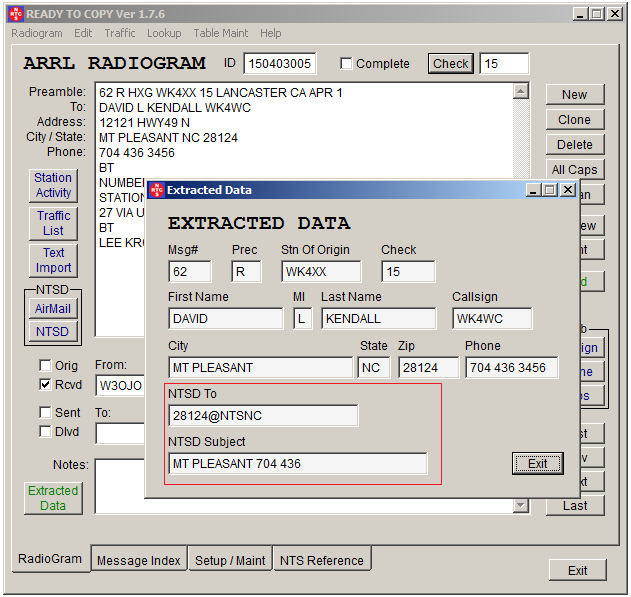Click the First Name field

click(x=226, y=319)
